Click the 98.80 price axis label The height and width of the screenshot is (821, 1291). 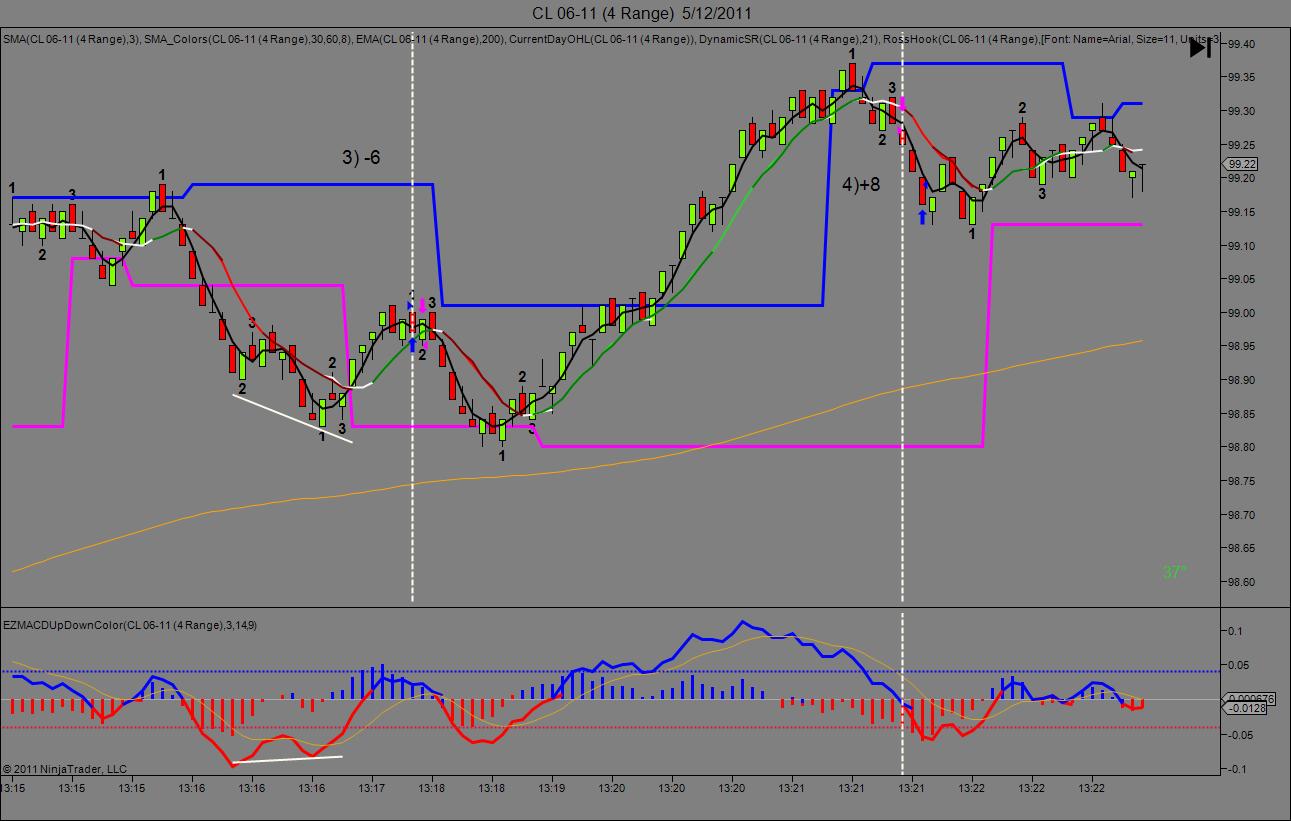point(1243,448)
